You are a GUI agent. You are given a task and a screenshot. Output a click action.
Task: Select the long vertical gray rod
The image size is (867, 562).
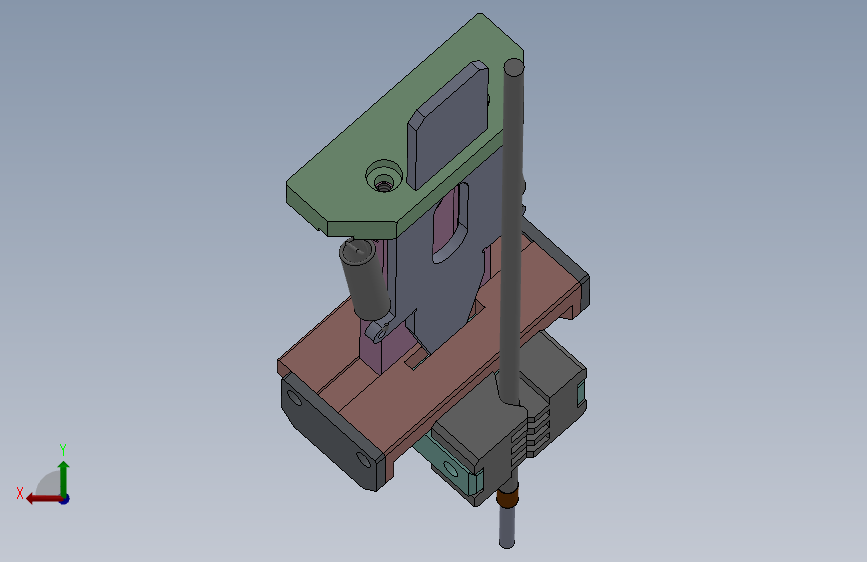pyautogui.click(x=512, y=232)
